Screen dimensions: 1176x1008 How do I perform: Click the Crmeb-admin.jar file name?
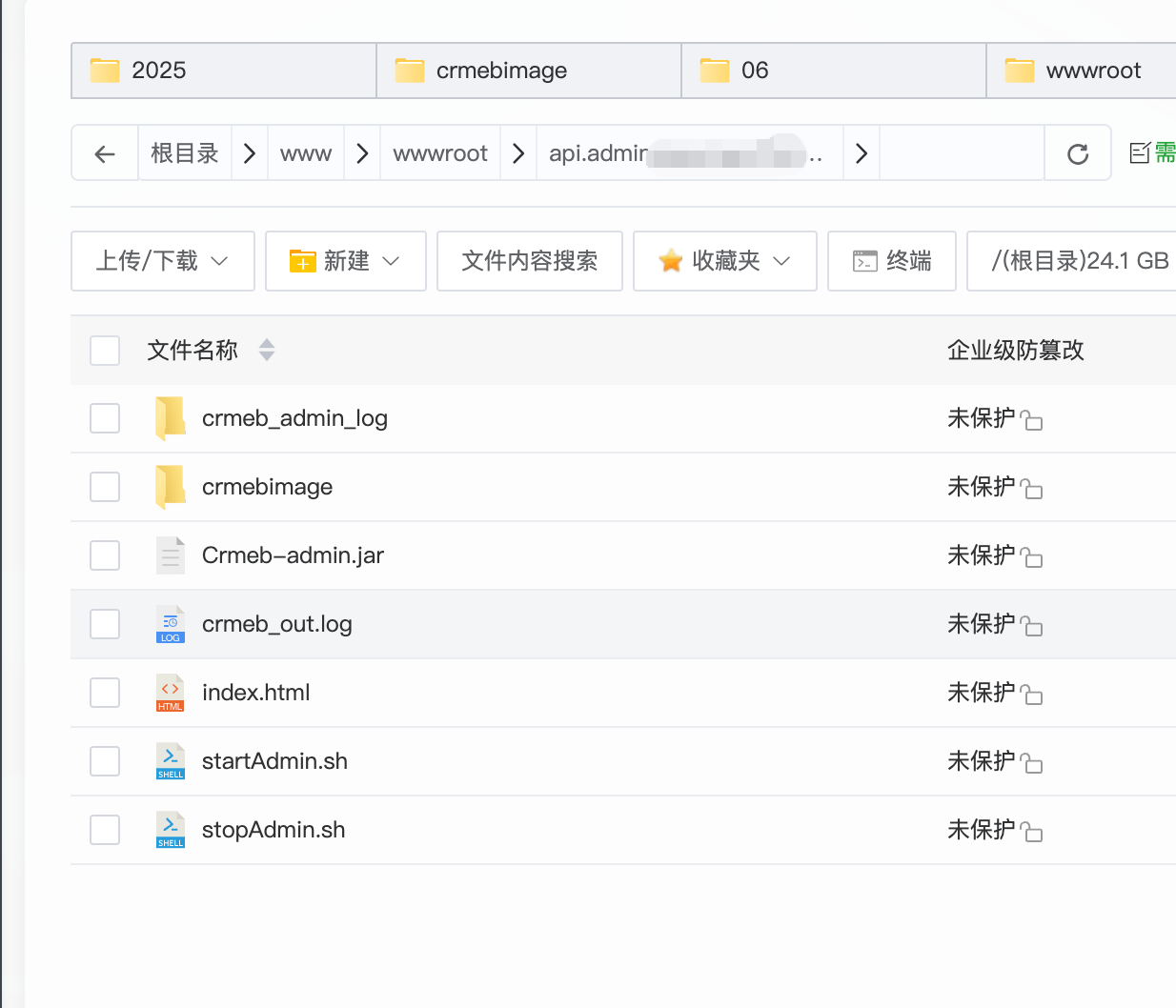click(293, 555)
